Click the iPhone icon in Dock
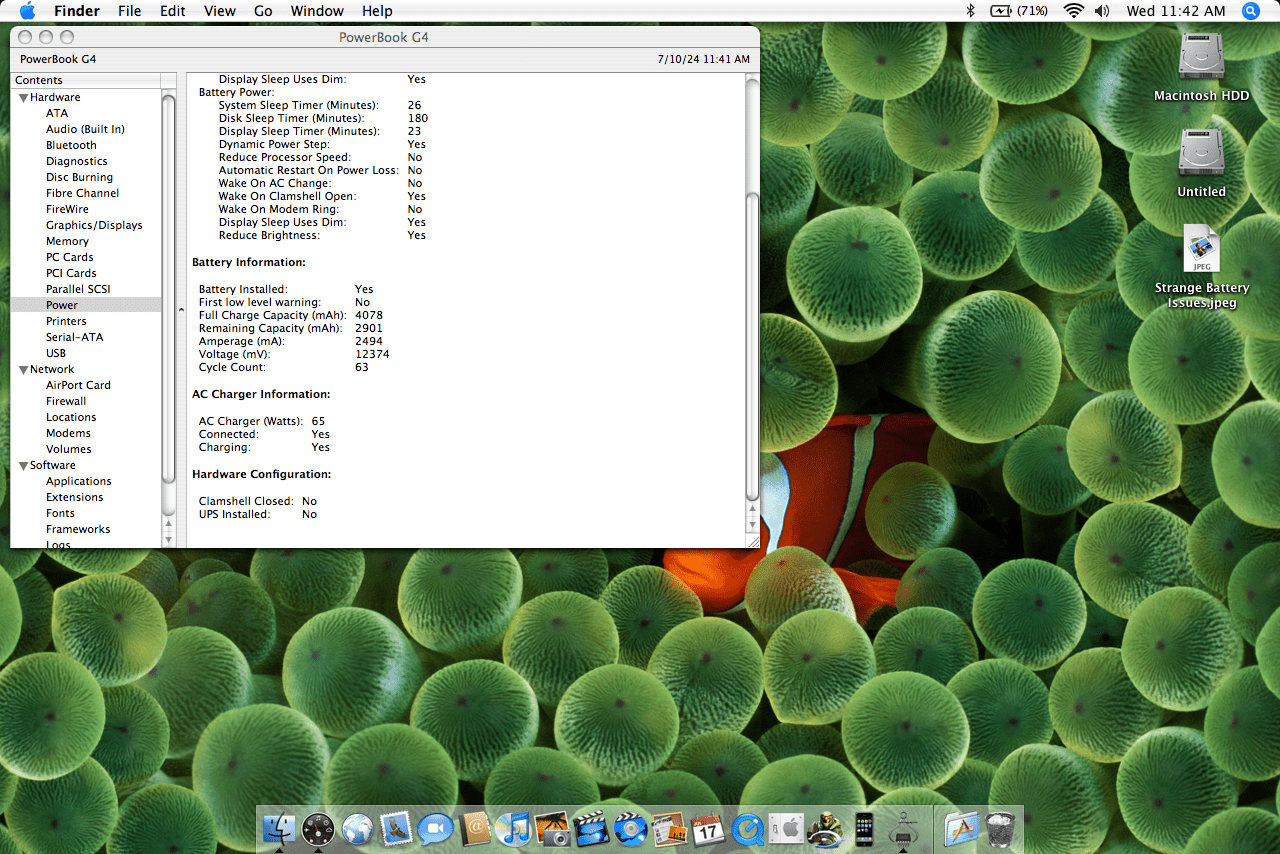The width and height of the screenshot is (1280, 854). [x=864, y=828]
